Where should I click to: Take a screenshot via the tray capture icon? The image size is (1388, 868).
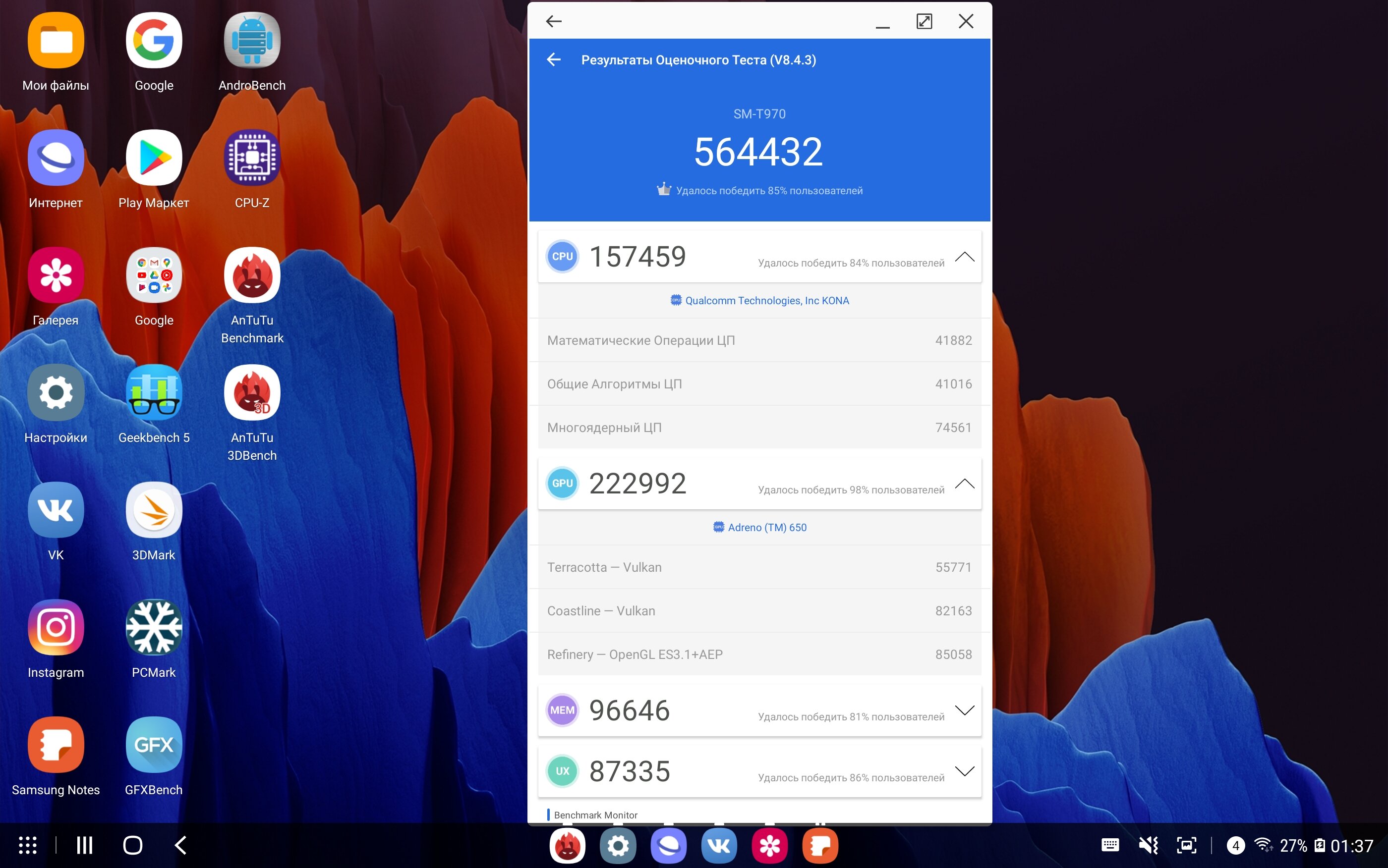pos(1186,845)
